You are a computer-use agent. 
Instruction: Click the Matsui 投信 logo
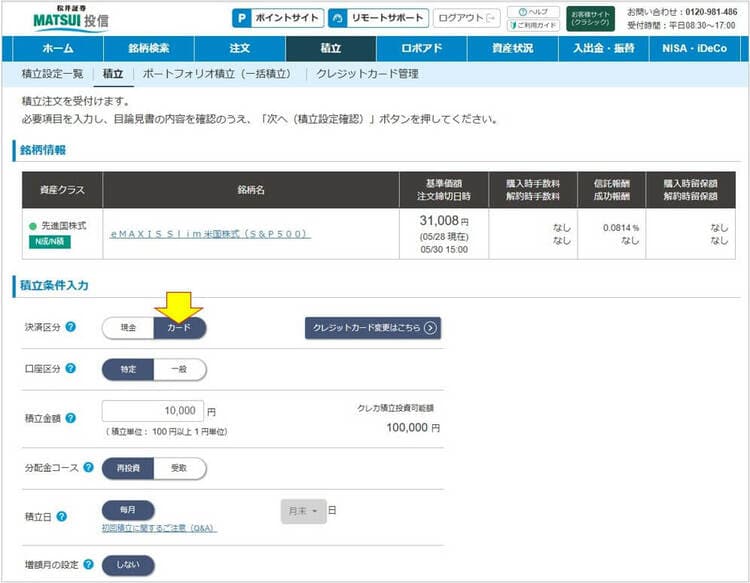click(x=71, y=18)
